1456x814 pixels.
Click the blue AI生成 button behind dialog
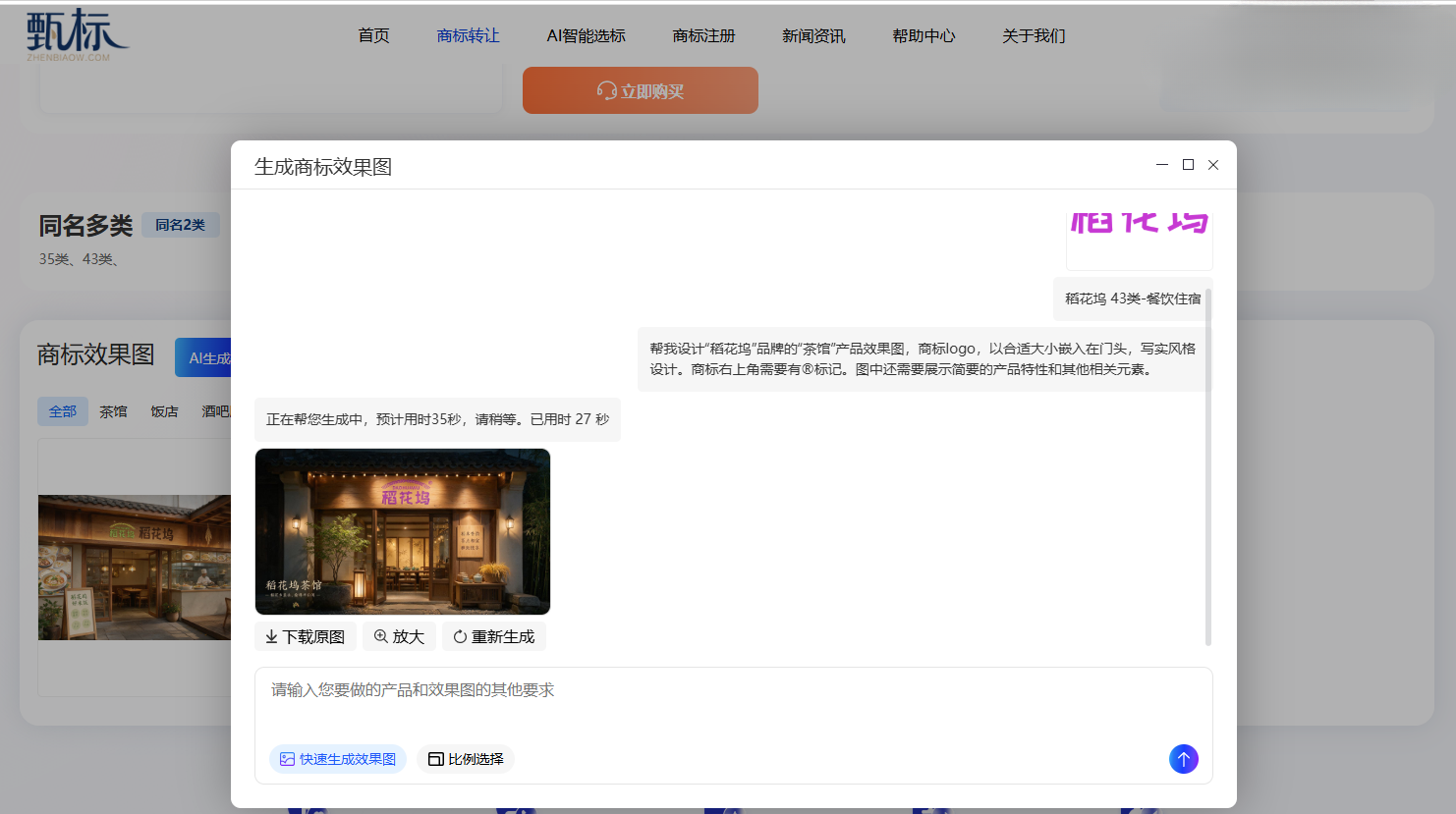203,357
